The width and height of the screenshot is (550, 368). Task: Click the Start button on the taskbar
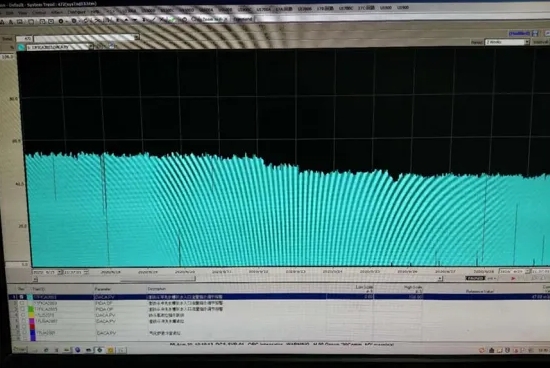click(x=20, y=349)
